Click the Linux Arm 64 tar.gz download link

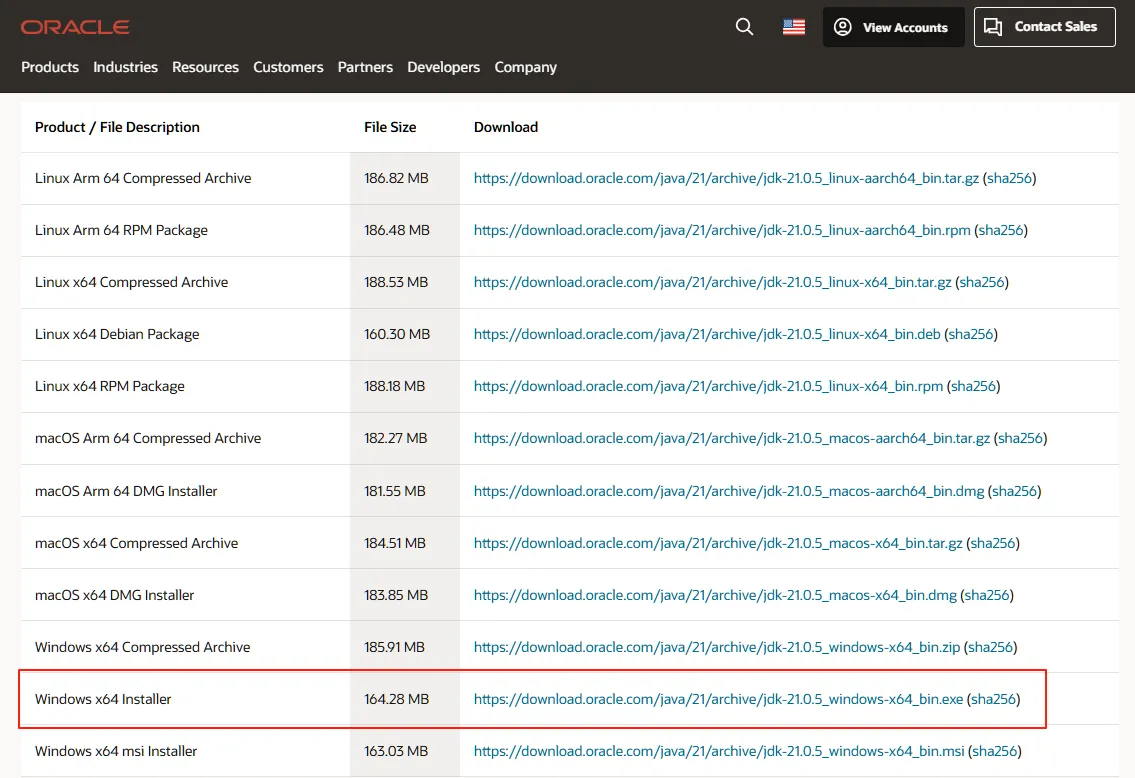(x=726, y=178)
